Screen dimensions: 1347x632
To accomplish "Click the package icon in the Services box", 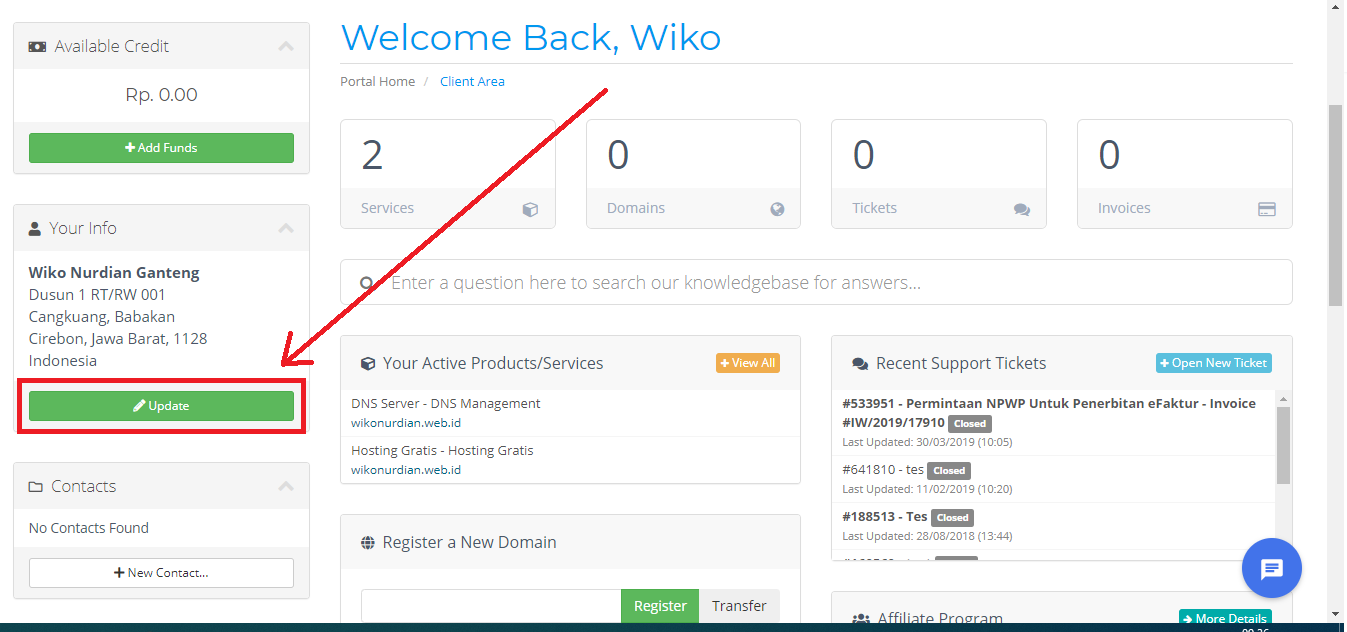I will 531,209.
